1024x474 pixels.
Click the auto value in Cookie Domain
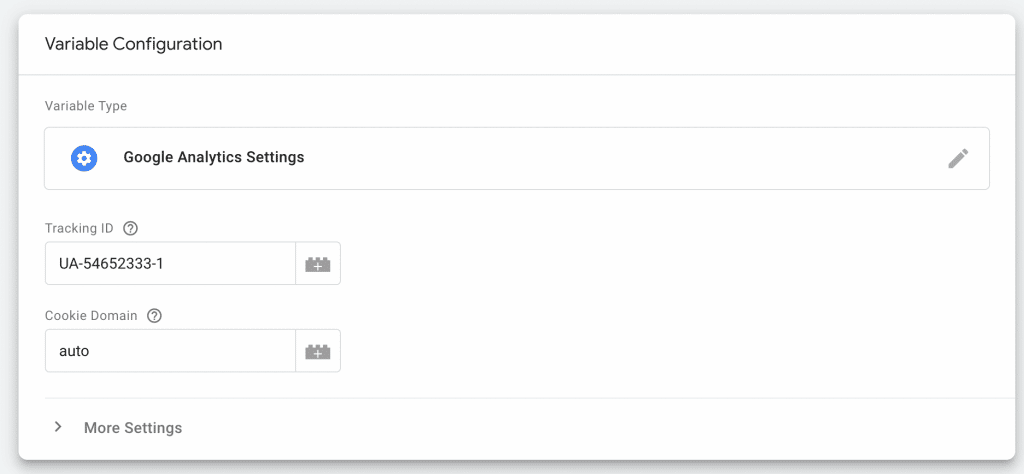click(74, 351)
